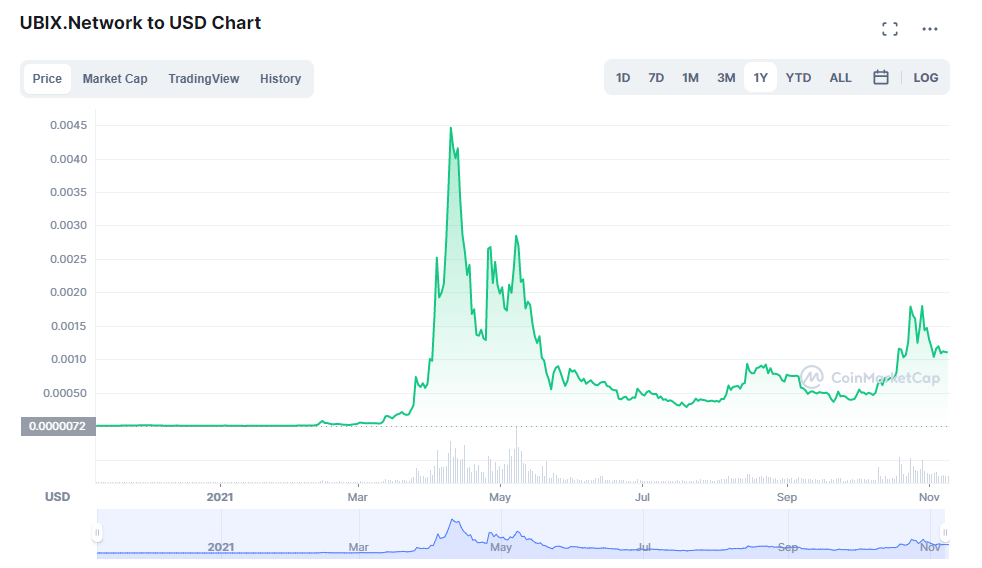Image resolution: width=982 pixels, height=568 pixels.
Task: Select the 1Y time range
Action: click(x=760, y=78)
